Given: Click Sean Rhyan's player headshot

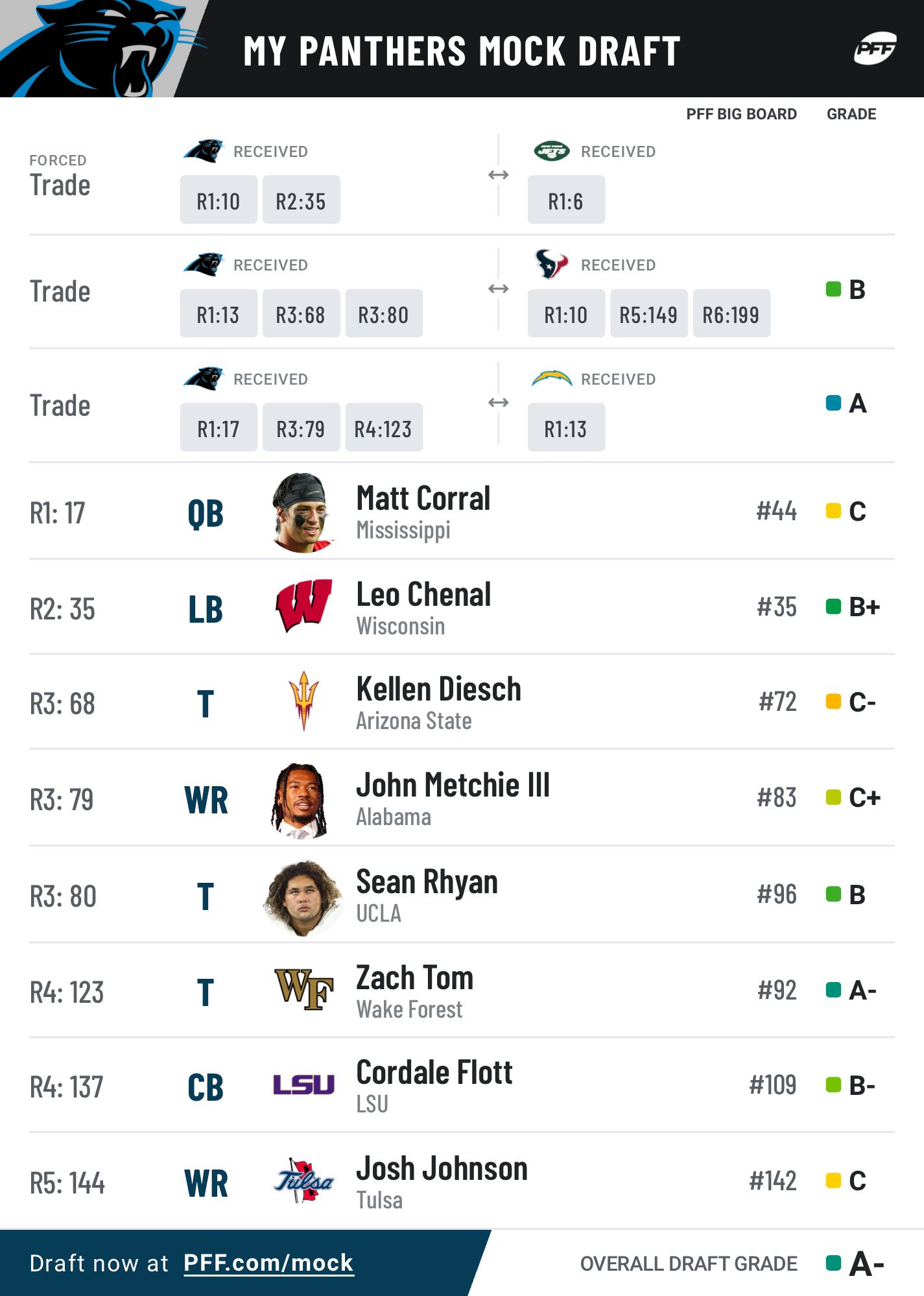Looking at the screenshot, I should click(x=303, y=898).
